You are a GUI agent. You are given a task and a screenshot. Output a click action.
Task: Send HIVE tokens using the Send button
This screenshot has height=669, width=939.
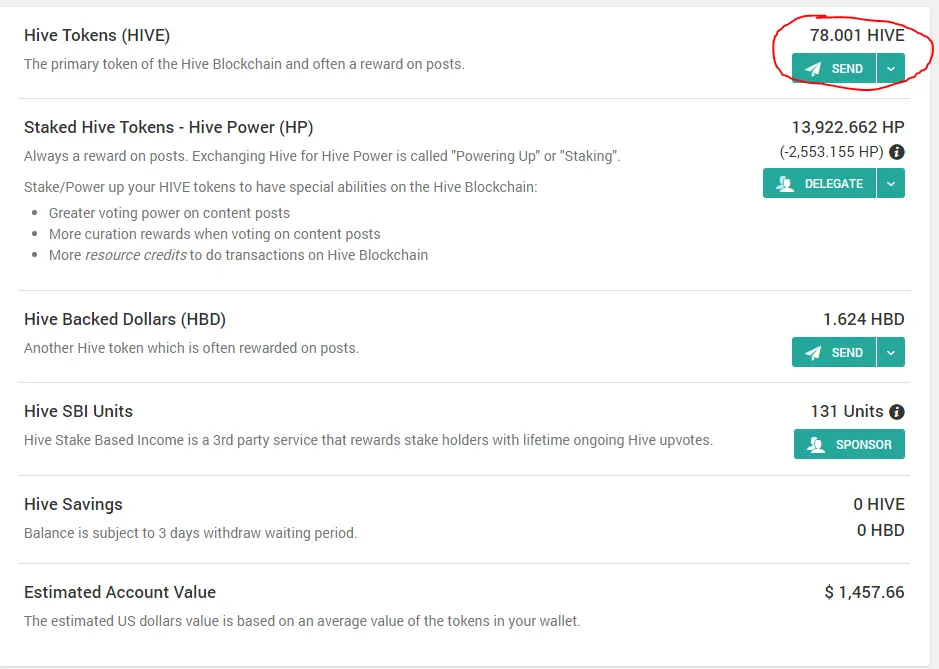click(x=834, y=68)
